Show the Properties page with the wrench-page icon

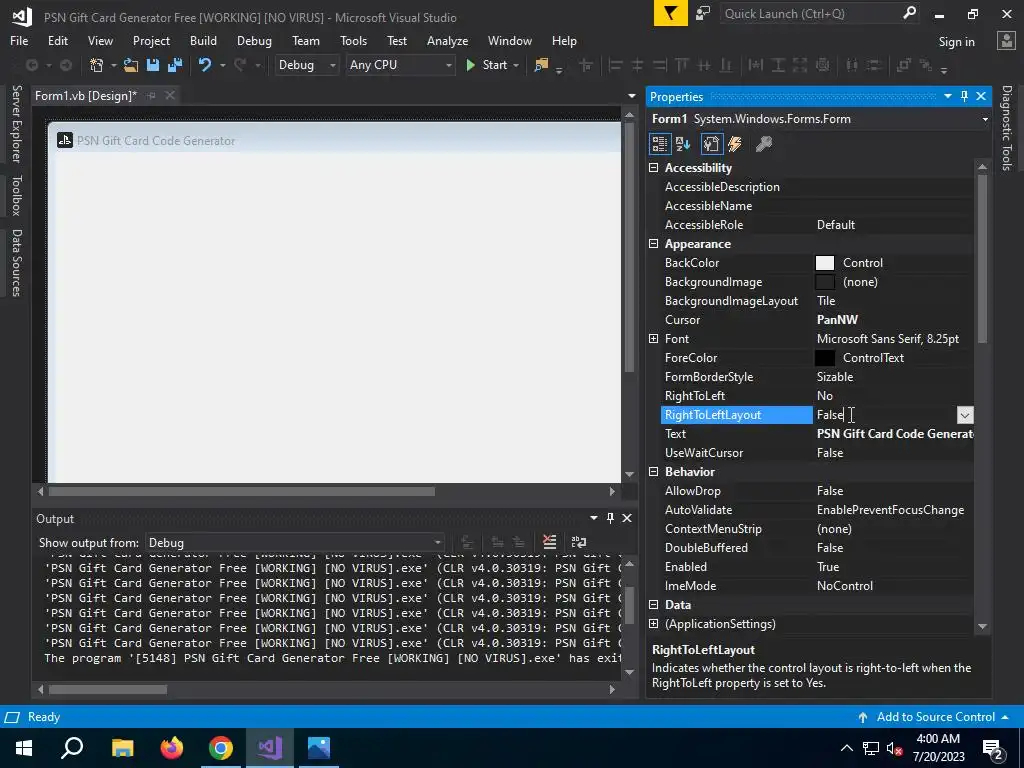711,144
